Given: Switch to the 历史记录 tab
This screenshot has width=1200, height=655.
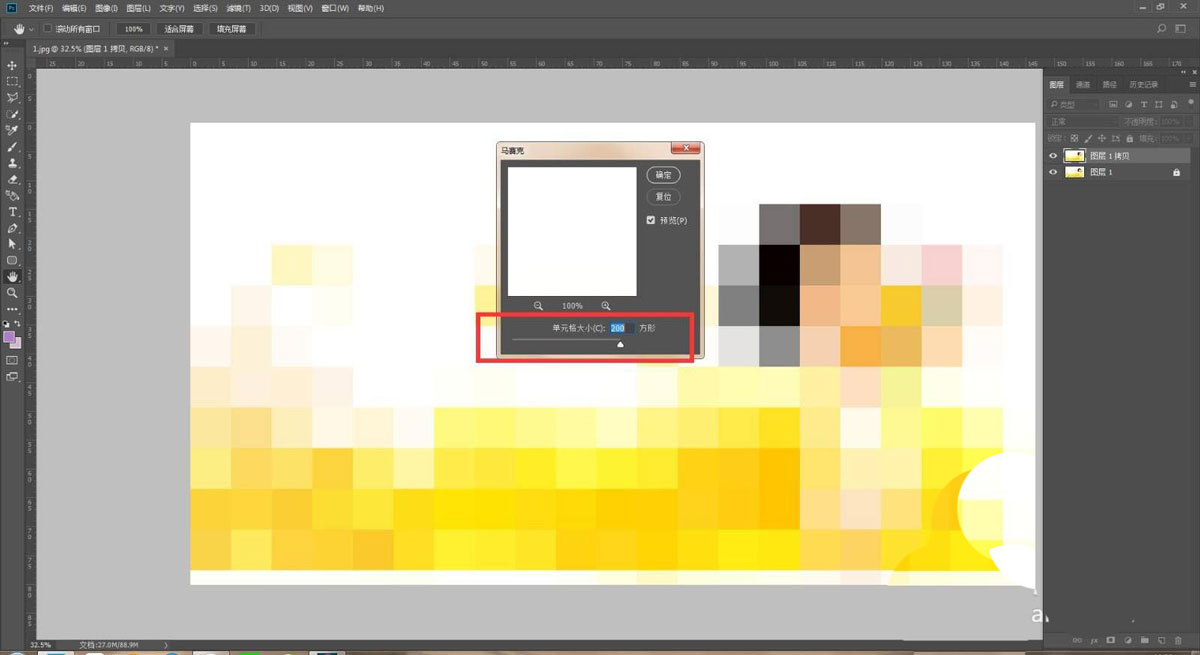Looking at the screenshot, I should tap(1142, 85).
